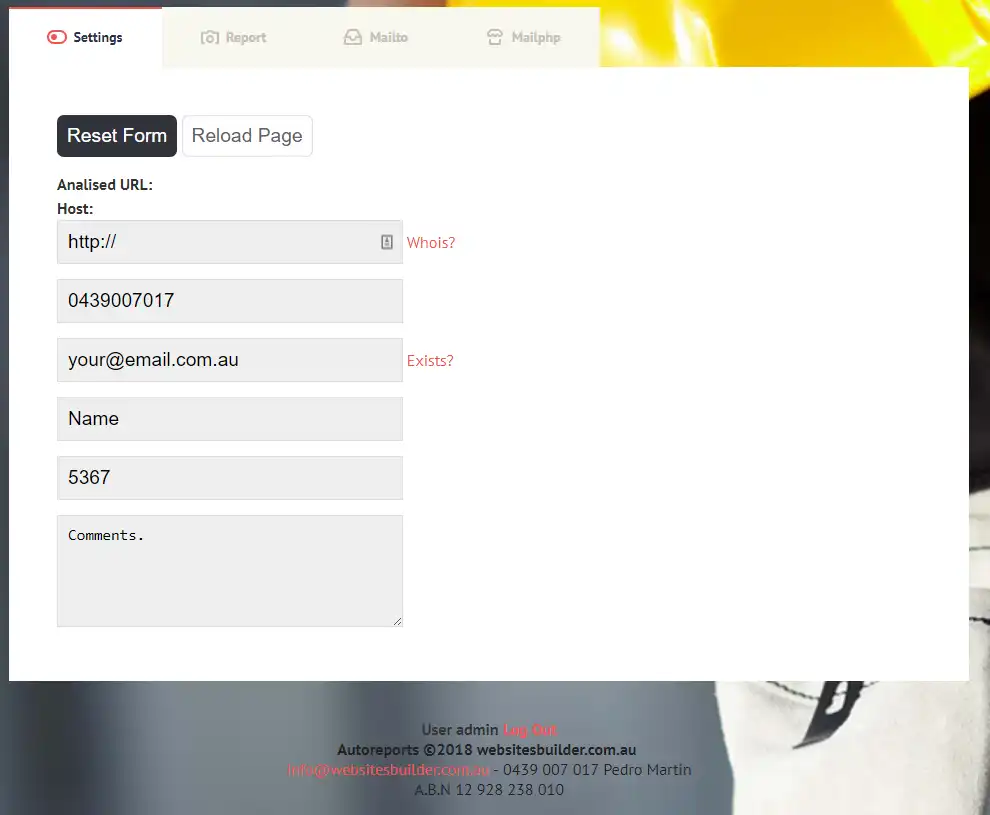This screenshot has height=815, width=990.
Task: Open the Settings tab
Action: click(85, 37)
